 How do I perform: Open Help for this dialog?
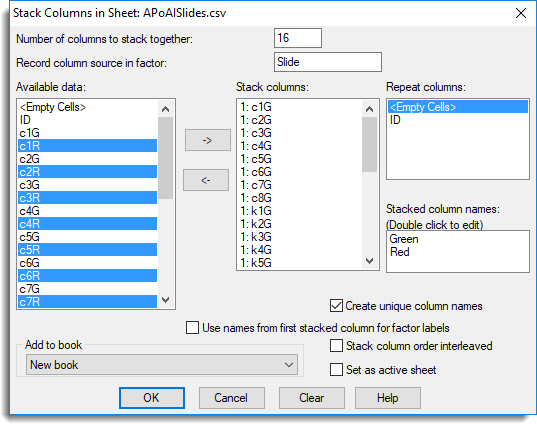coord(388,398)
